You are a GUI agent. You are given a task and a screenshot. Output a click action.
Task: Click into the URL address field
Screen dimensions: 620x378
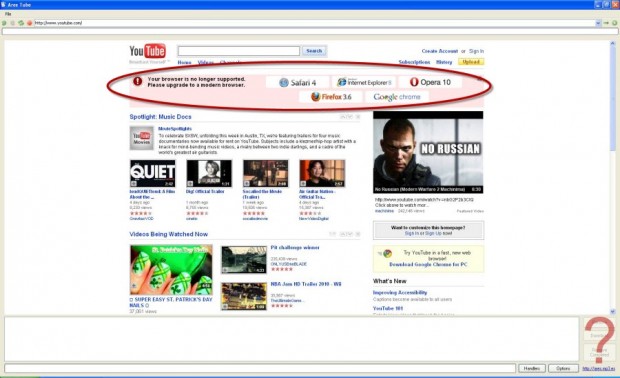coord(314,23)
